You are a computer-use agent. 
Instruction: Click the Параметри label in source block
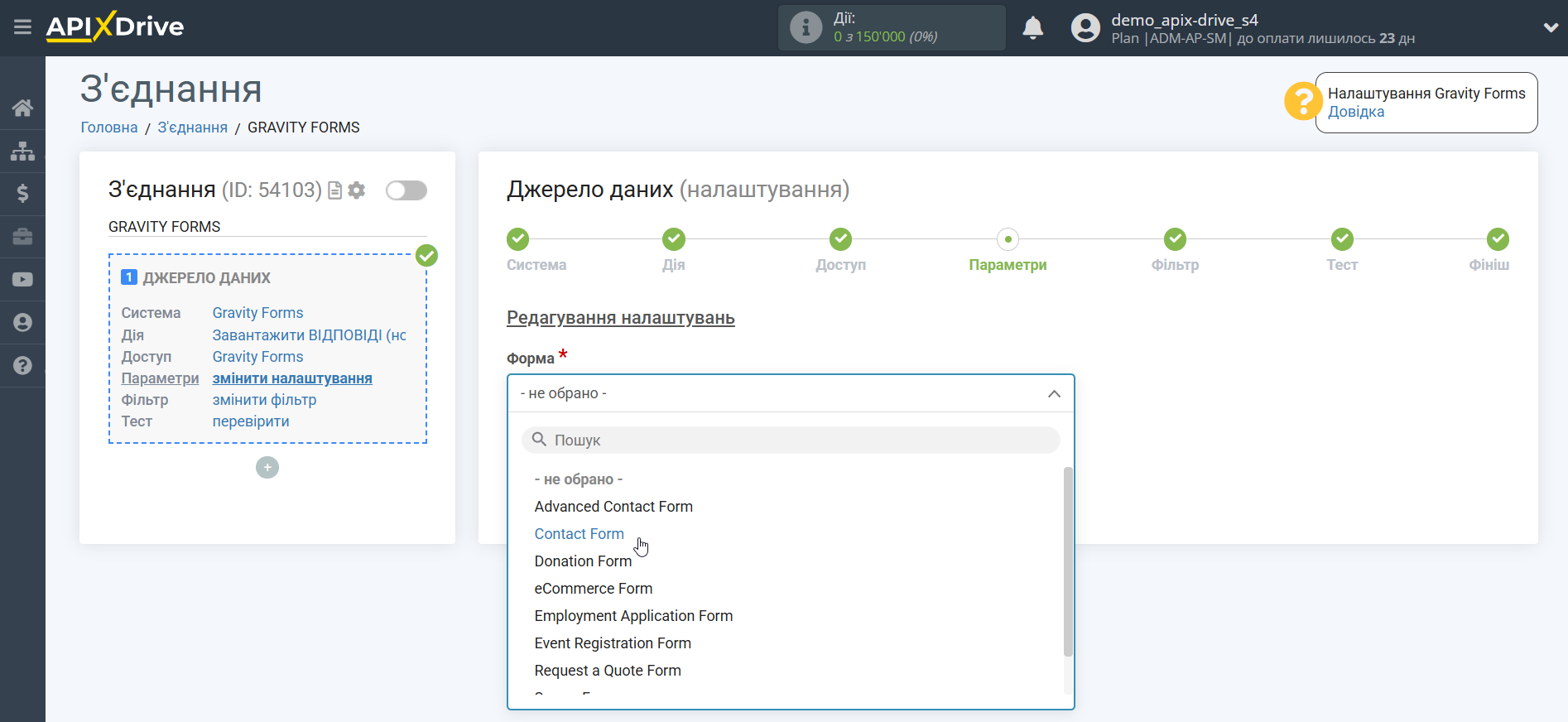click(160, 378)
